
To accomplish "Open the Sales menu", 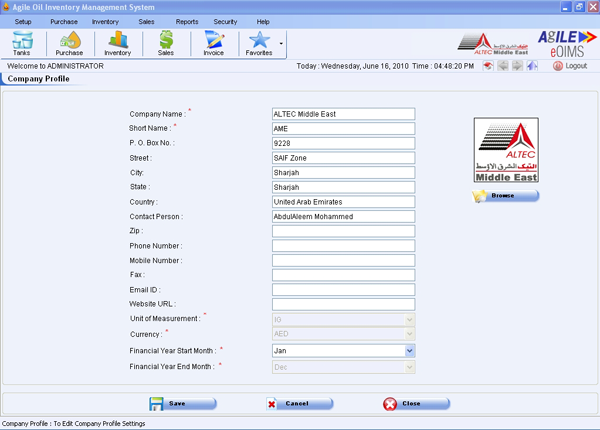I will [x=146, y=22].
